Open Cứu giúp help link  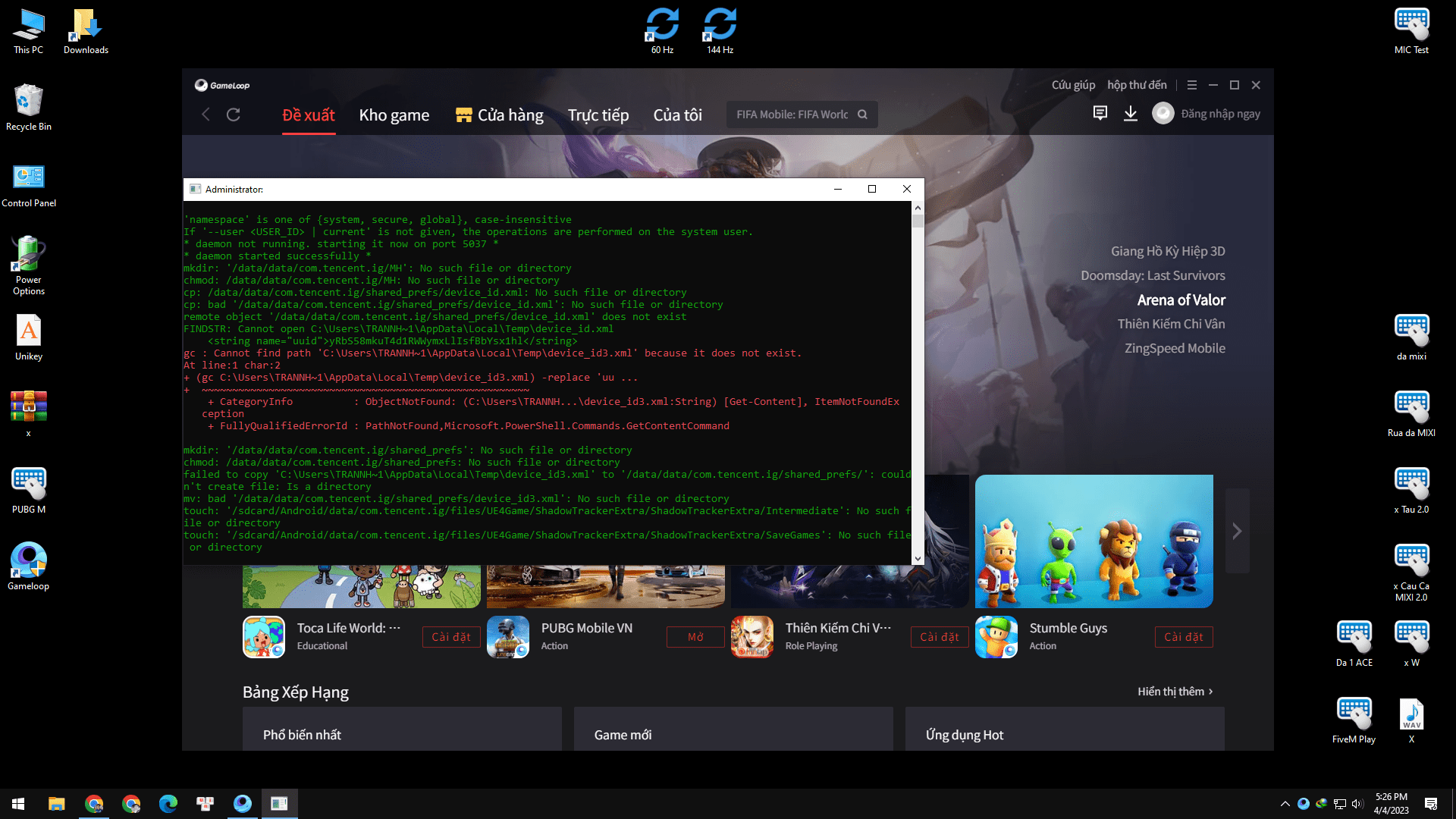pyautogui.click(x=1073, y=85)
